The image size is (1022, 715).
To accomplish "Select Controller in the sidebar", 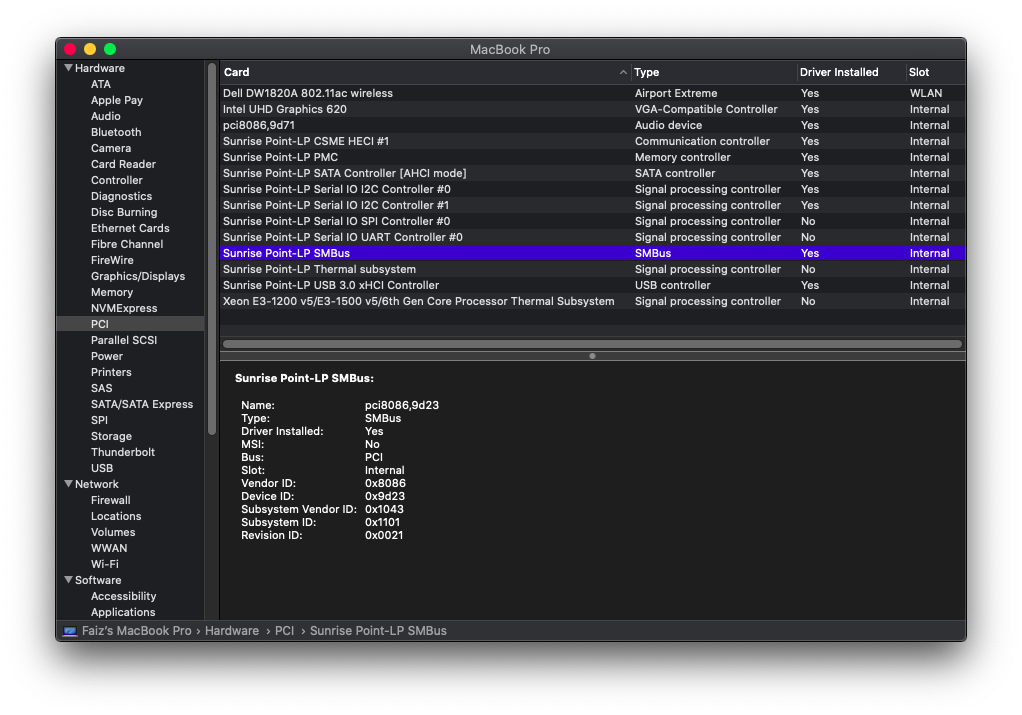I will point(117,180).
